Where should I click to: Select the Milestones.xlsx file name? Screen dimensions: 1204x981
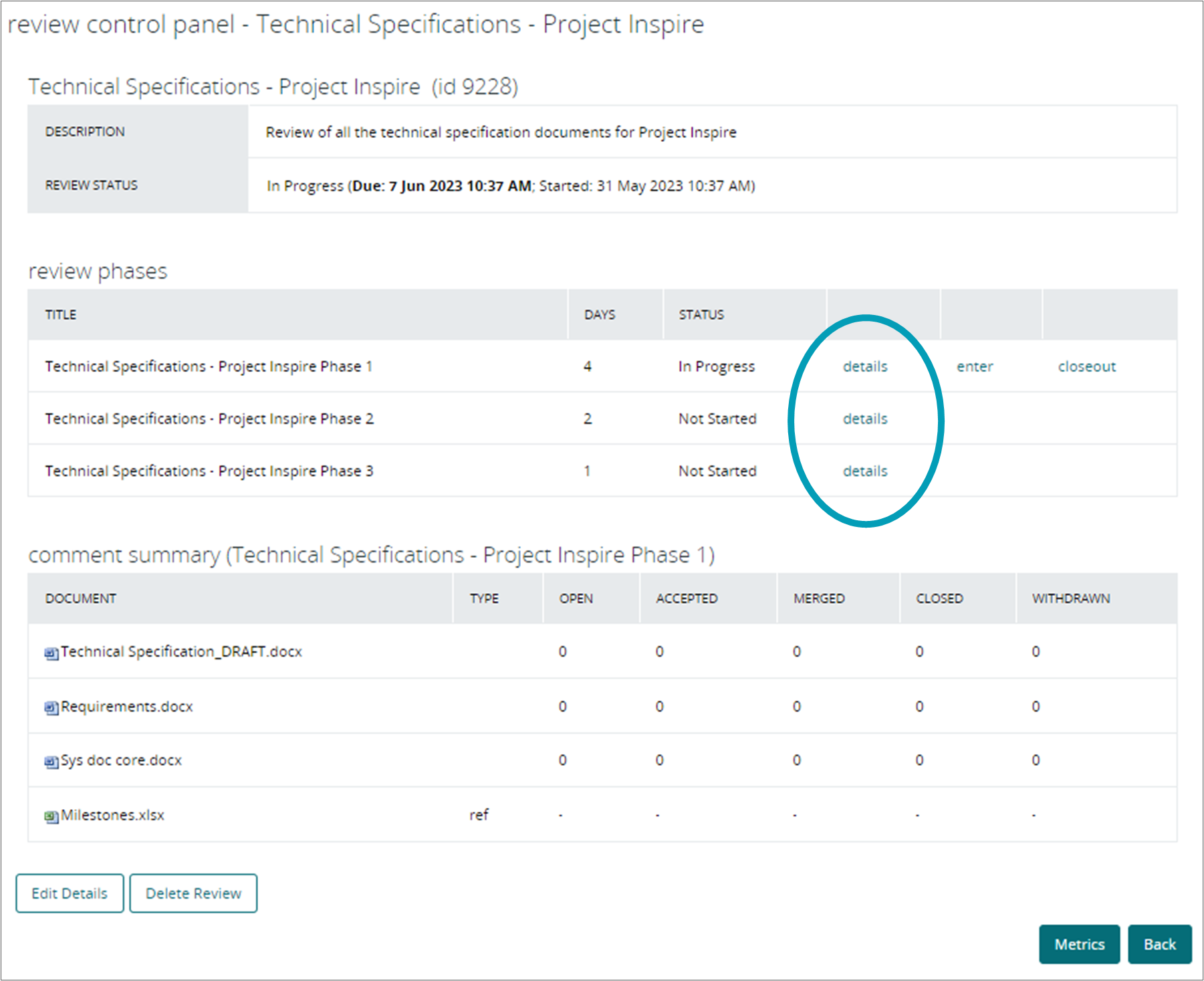click(112, 815)
